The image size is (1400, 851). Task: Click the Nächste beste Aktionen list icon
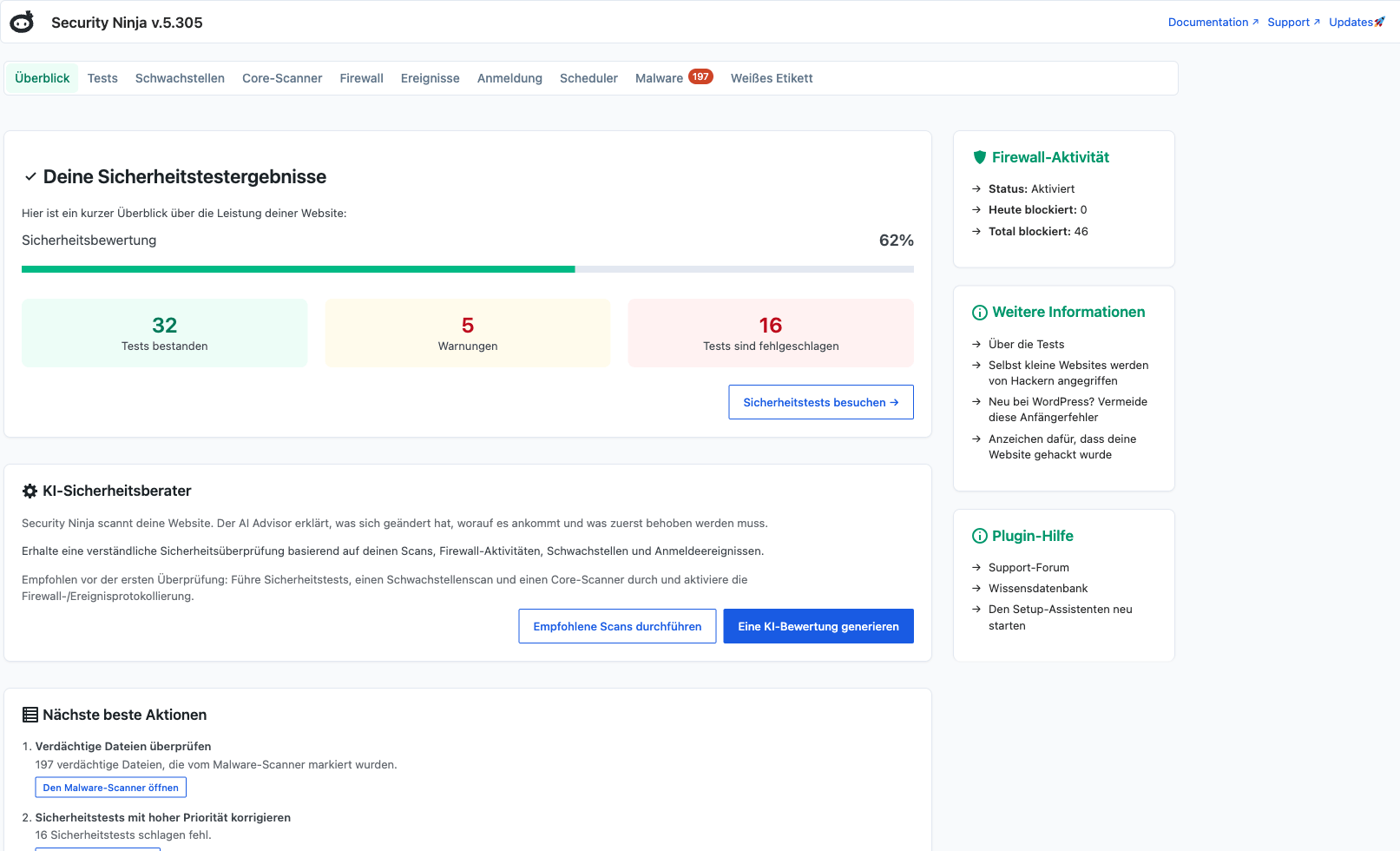pyautogui.click(x=30, y=715)
